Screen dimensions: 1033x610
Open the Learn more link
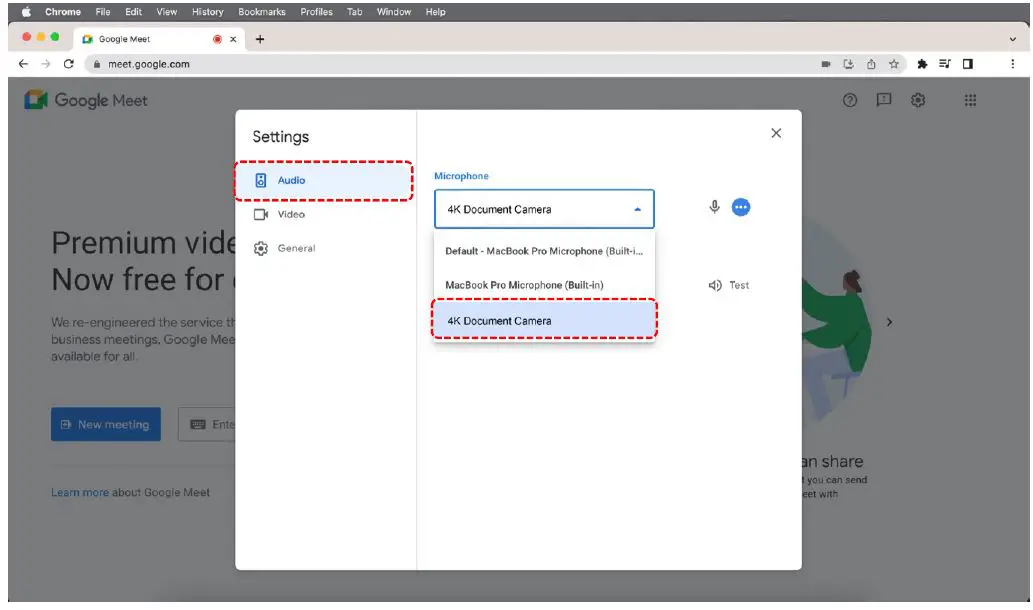tap(80, 492)
